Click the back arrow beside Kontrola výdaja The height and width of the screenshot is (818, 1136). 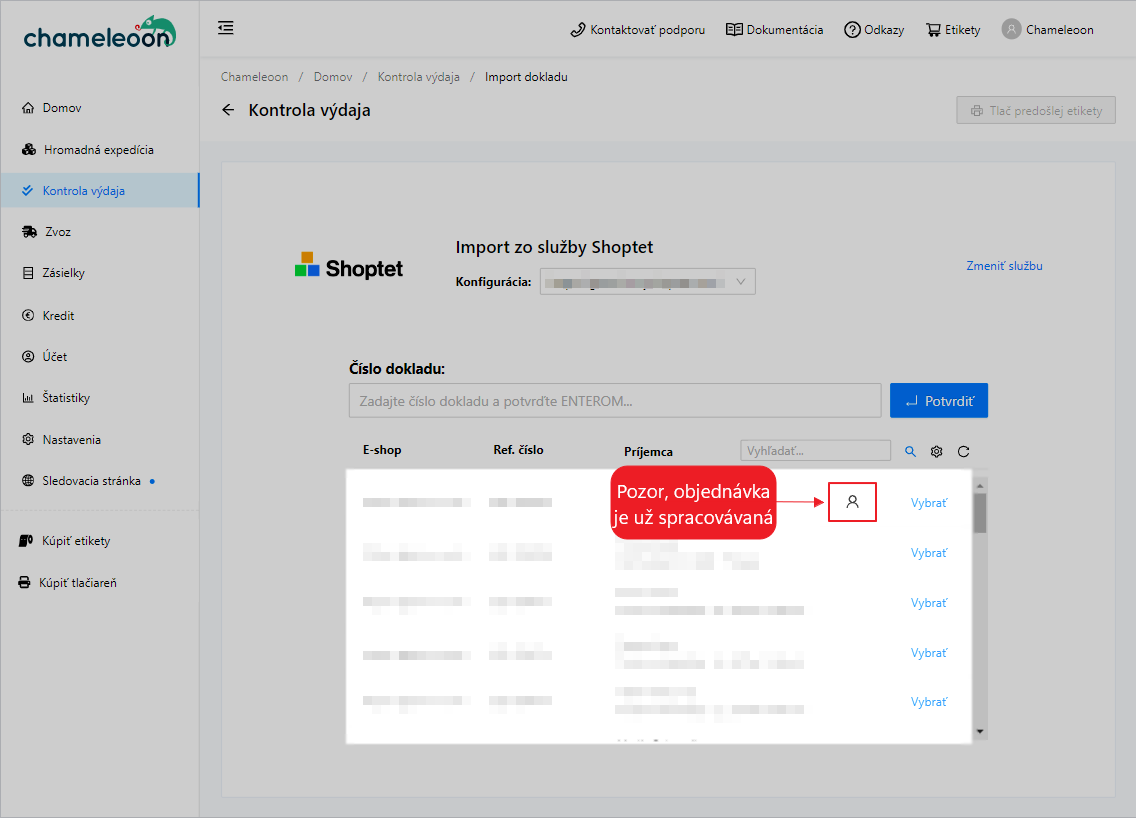pyautogui.click(x=228, y=110)
